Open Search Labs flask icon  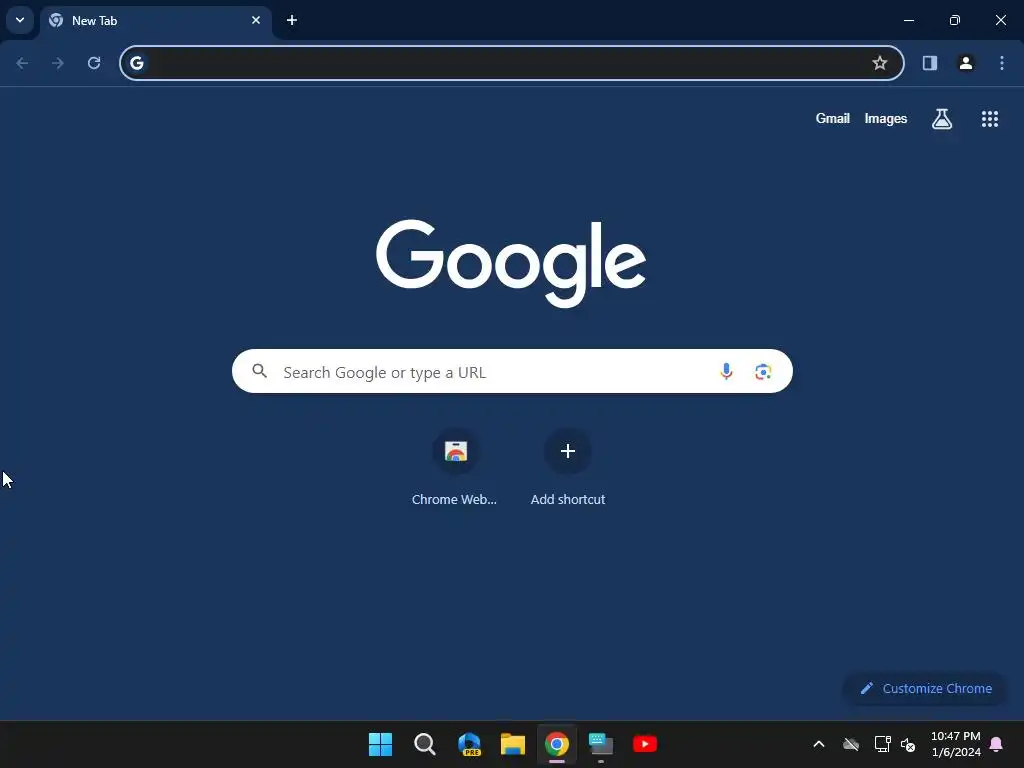942,119
